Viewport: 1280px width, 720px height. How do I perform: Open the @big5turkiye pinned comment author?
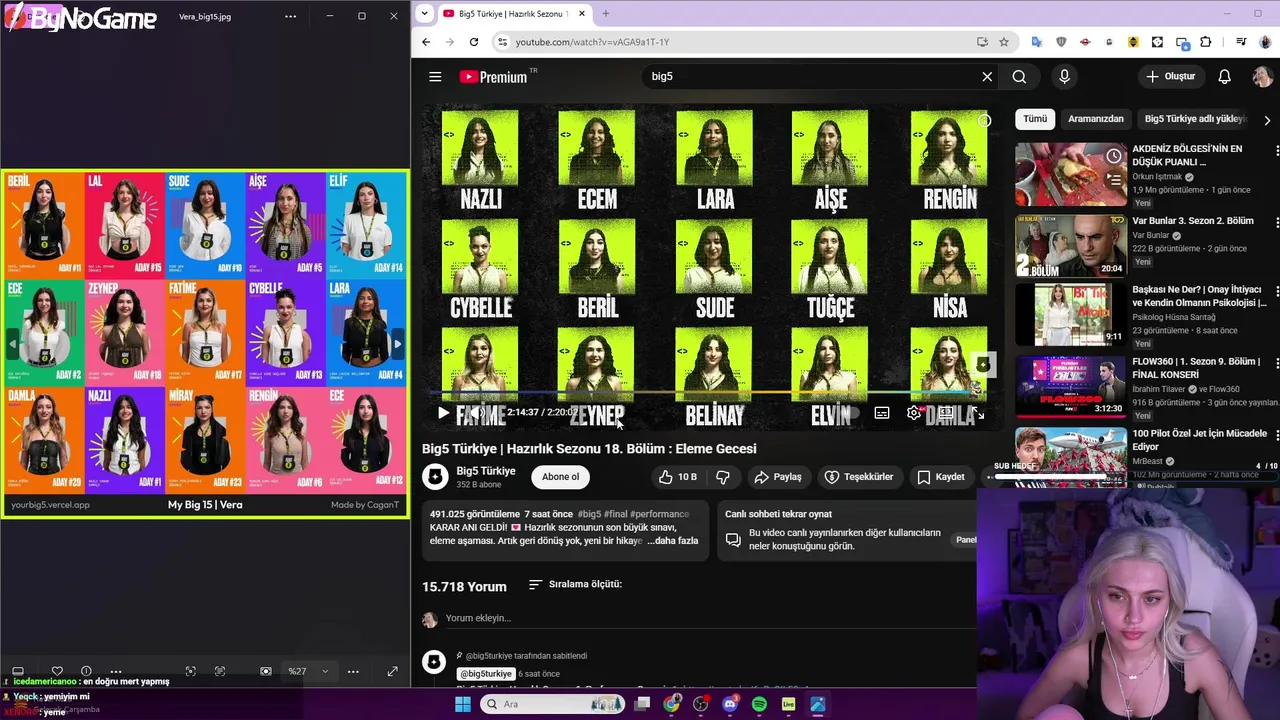486,674
